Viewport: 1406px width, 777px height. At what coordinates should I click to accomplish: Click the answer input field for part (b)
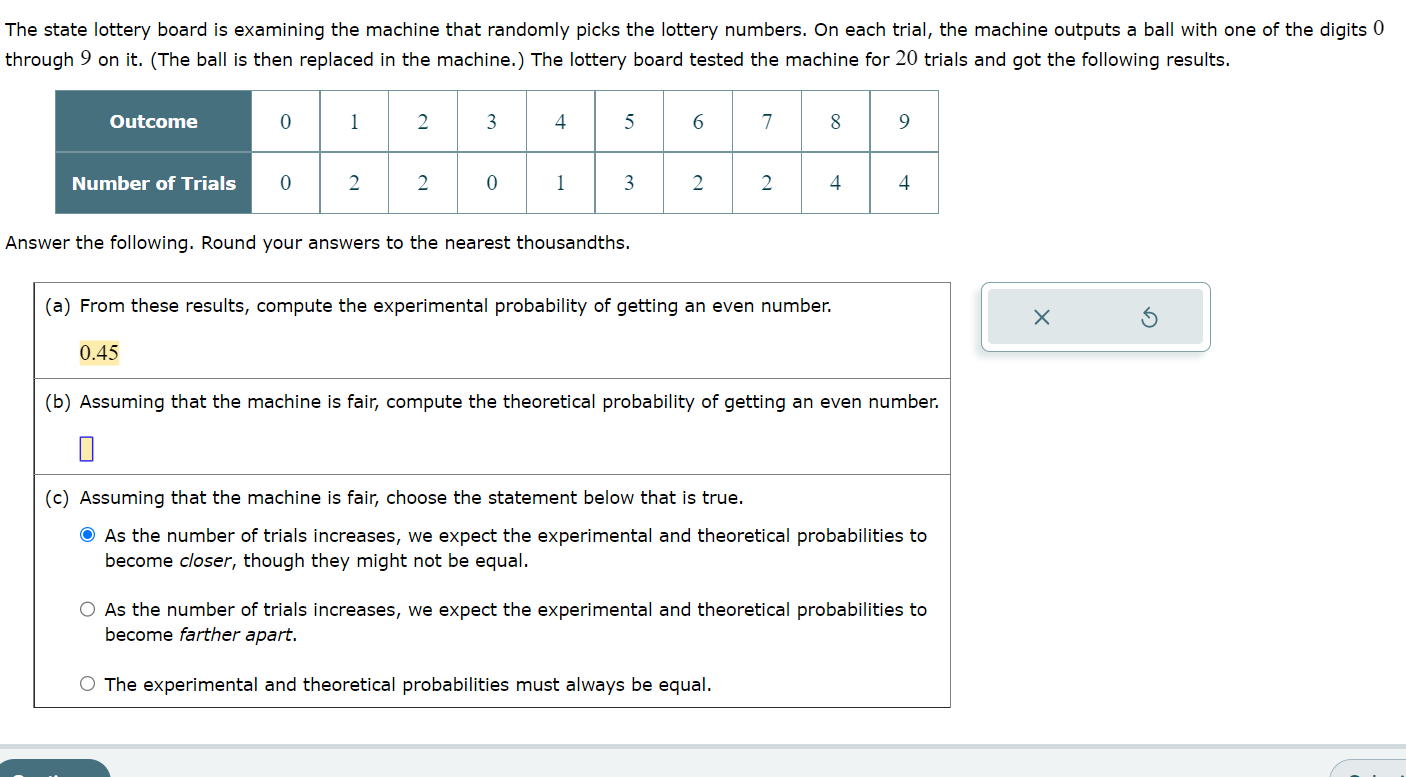[84, 448]
